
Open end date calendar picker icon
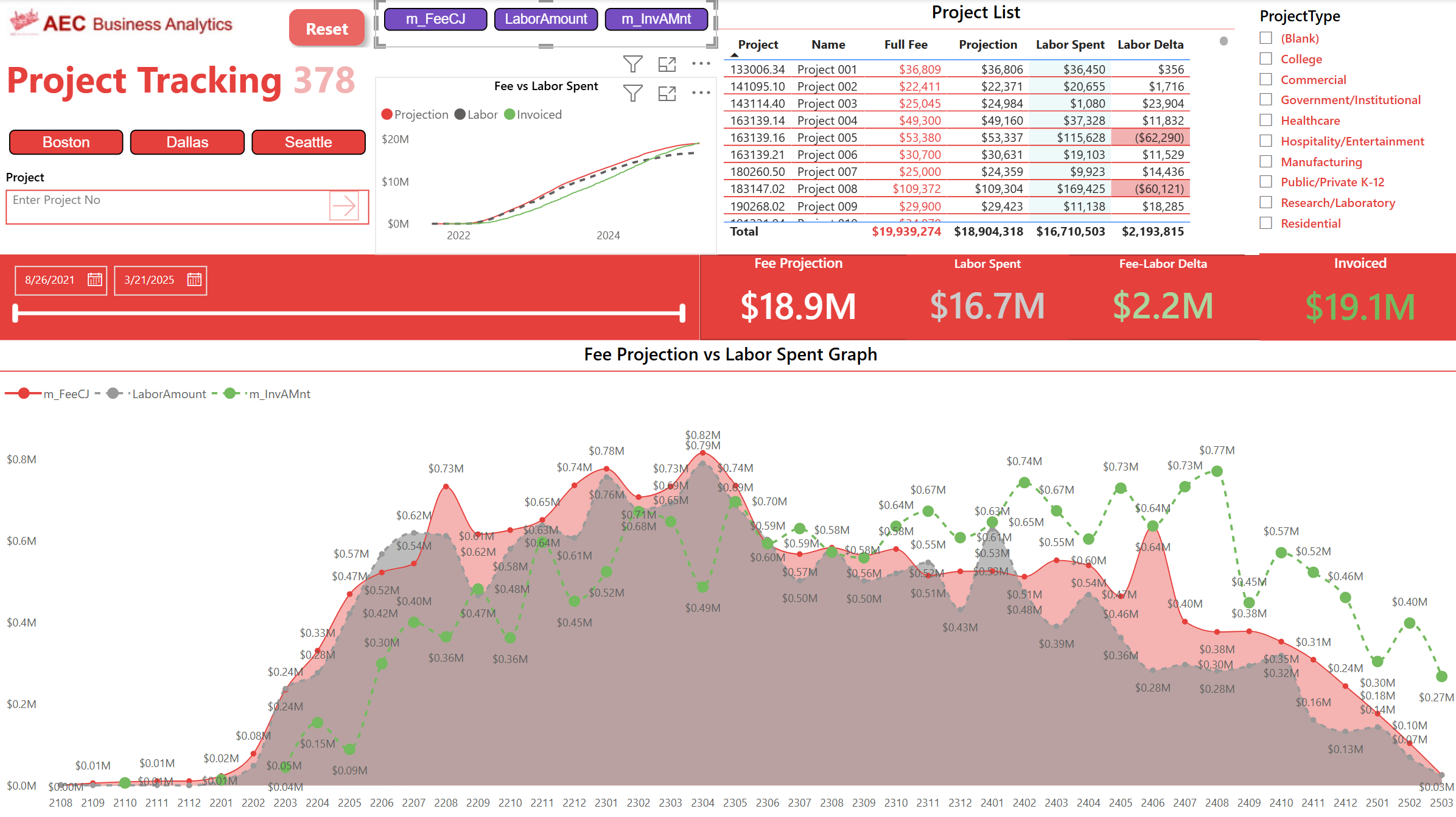pos(194,280)
